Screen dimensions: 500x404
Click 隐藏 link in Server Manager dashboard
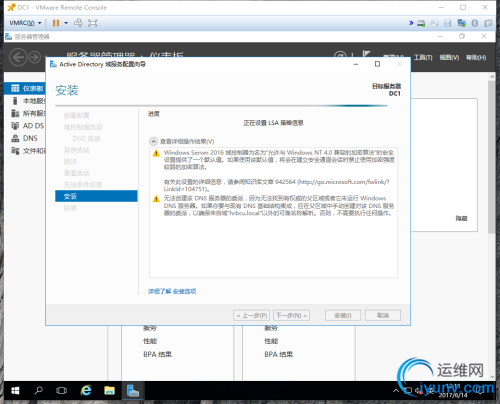pyautogui.click(x=462, y=218)
